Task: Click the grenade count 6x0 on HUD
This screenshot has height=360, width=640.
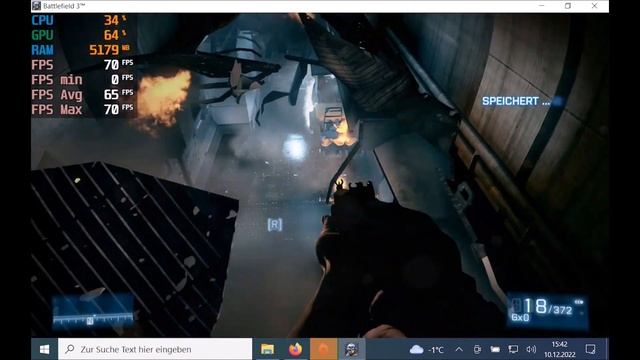Action: pos(520,318)
